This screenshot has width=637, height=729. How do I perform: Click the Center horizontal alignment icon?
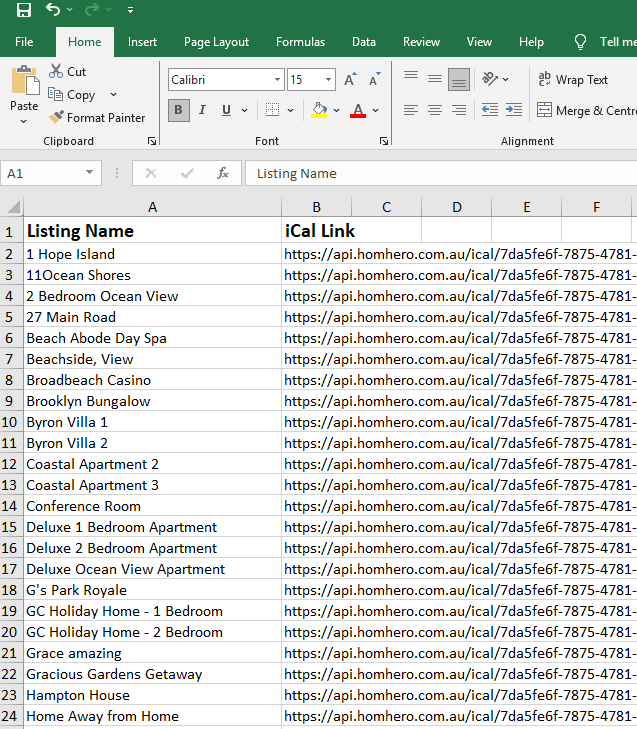click(x=435, y=110)
